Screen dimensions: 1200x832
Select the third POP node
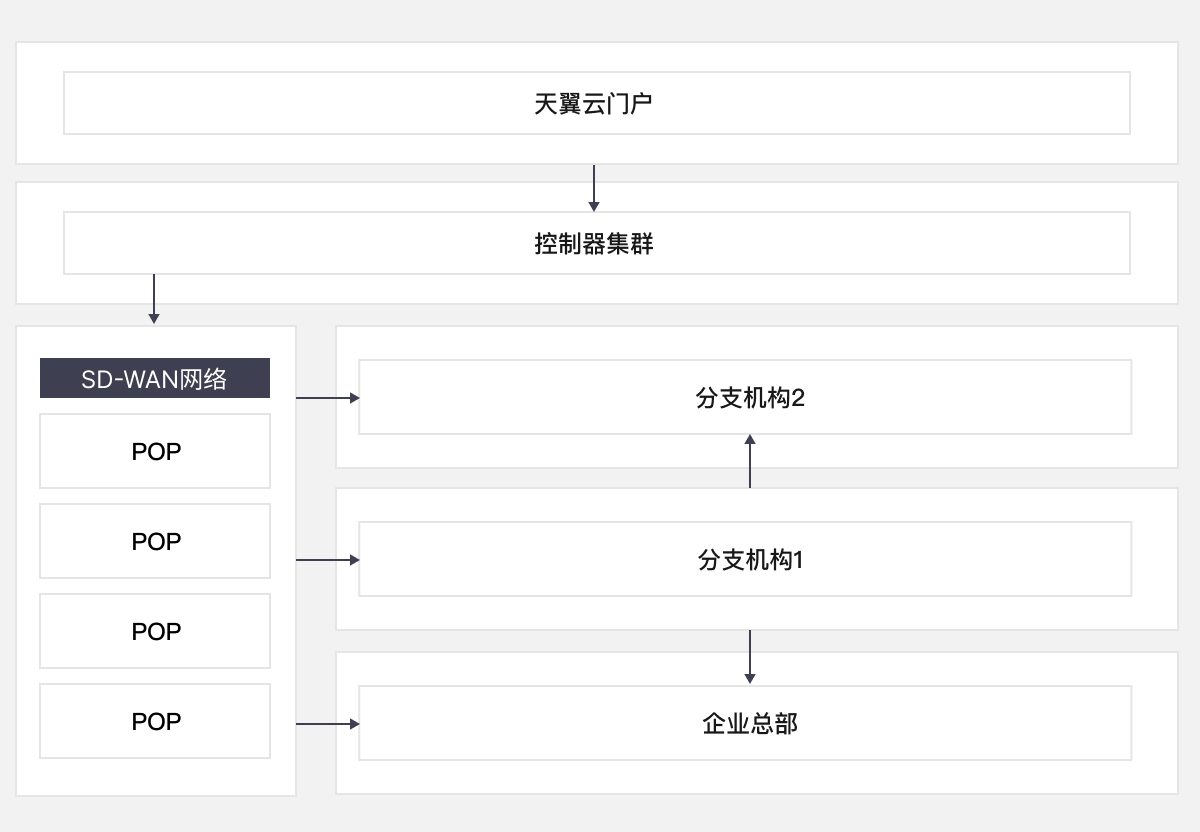[x=154, y=631]
